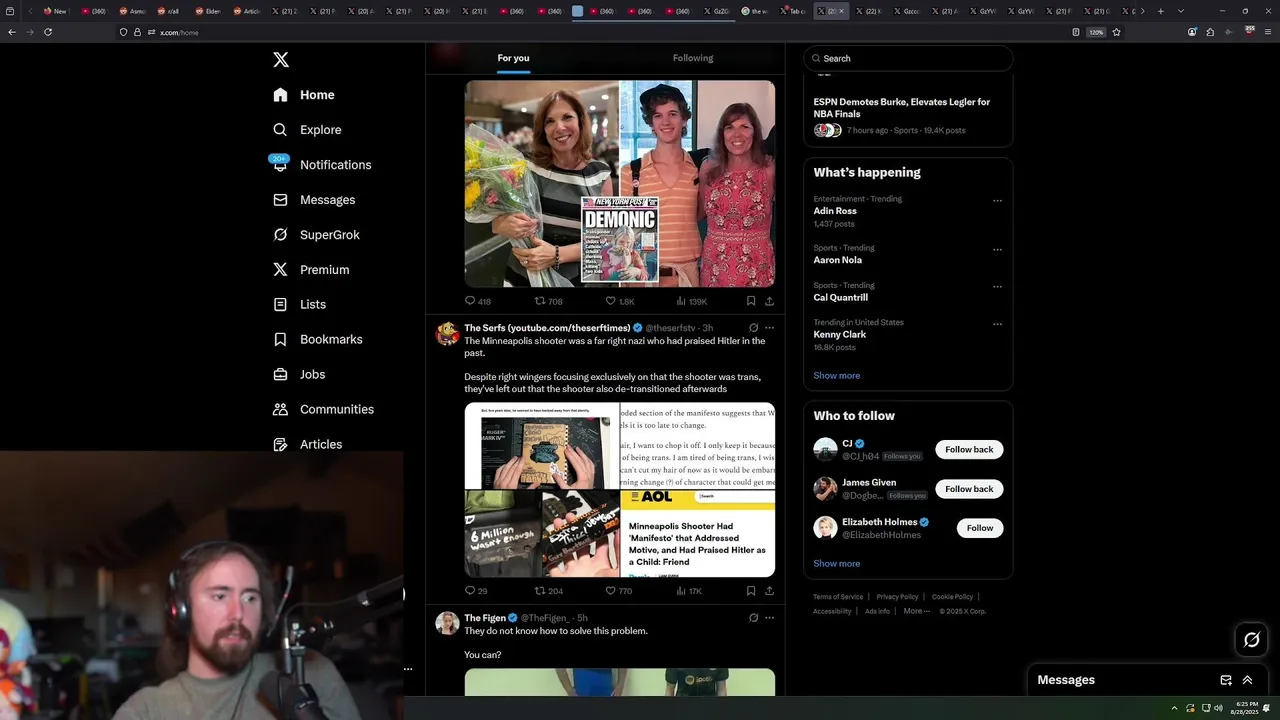Image resolution: width=1280 pixels, height=720 pixels.
Task: Open The Serfs post image collage
Action: point(619,490)
